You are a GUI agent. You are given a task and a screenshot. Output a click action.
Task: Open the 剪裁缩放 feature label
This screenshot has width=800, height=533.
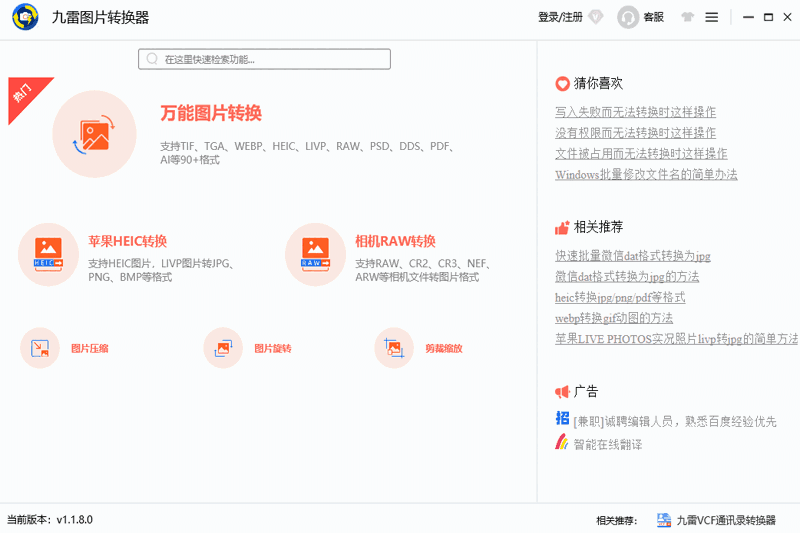click(x=444, y=348)
